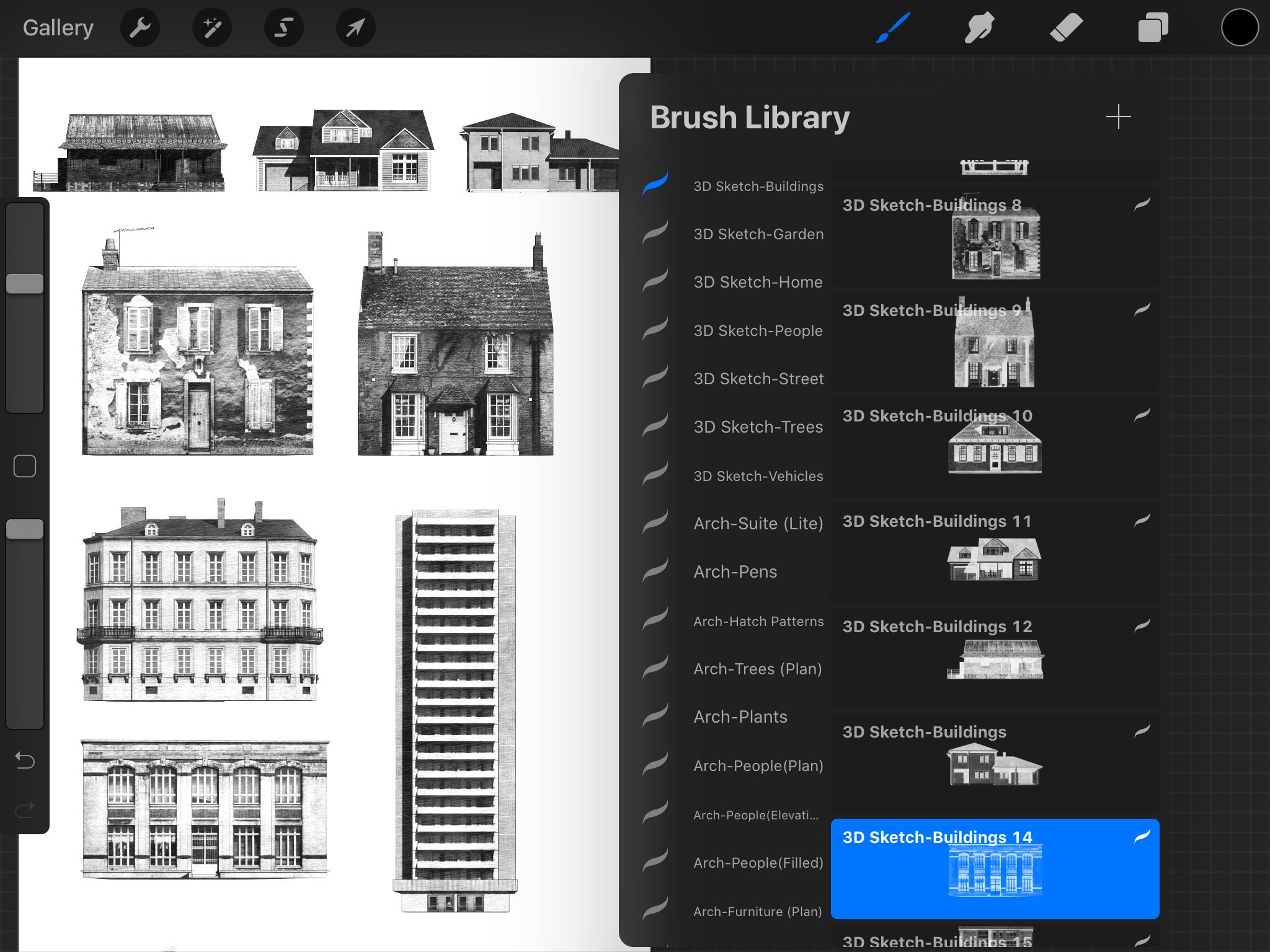
Task: Open the 3D Sketch-Vehicles brush set
Action: [x=758, y=476]
